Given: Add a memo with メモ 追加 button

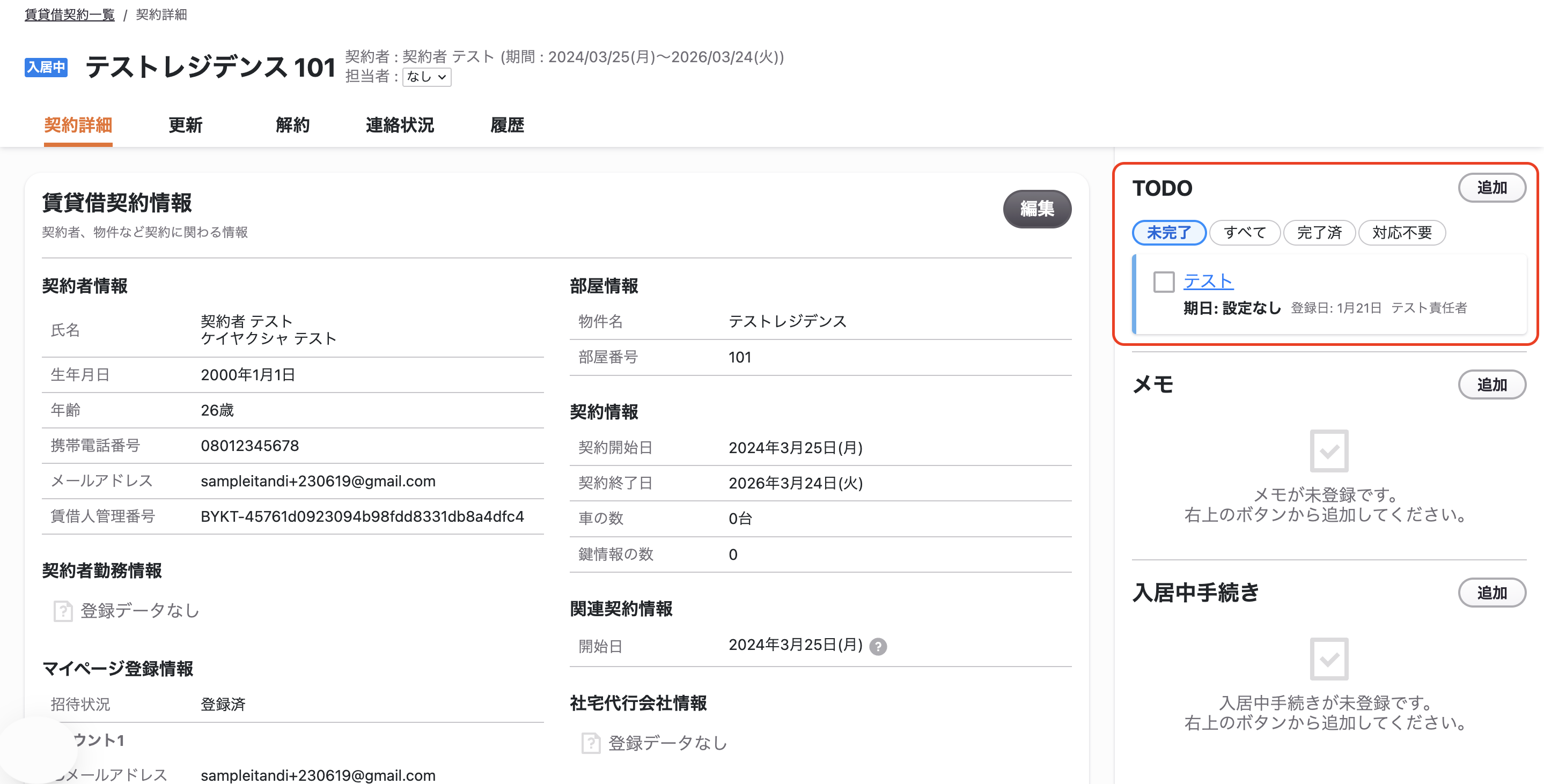Looking at the screenshot, I should [1492, 384].
